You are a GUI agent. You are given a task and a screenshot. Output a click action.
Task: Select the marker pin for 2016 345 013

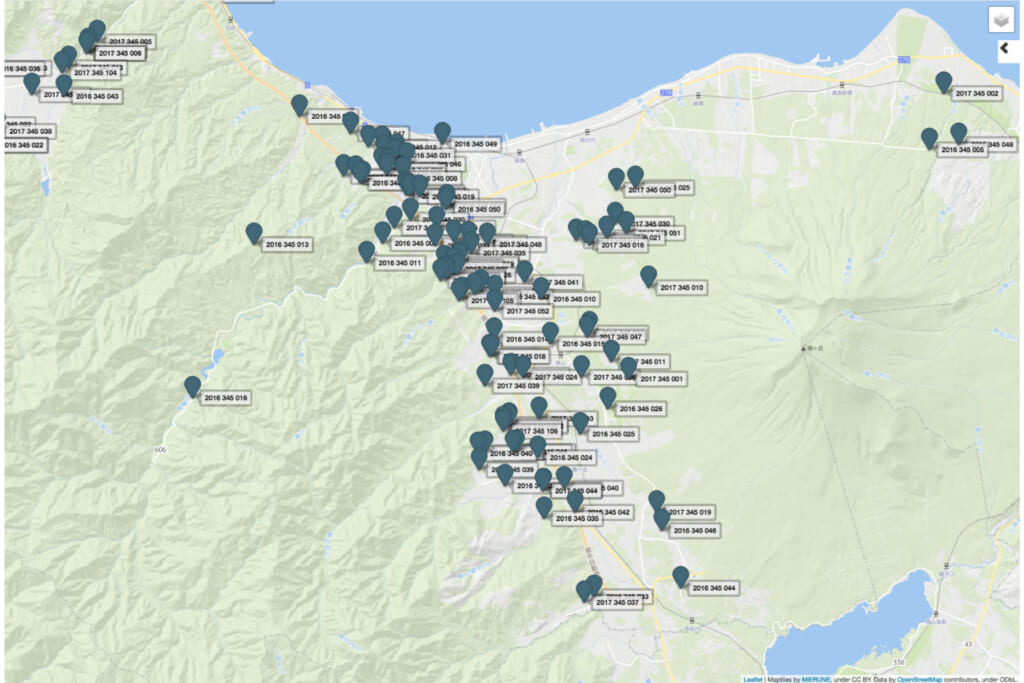pyautogui.click(x=254, y=232)
